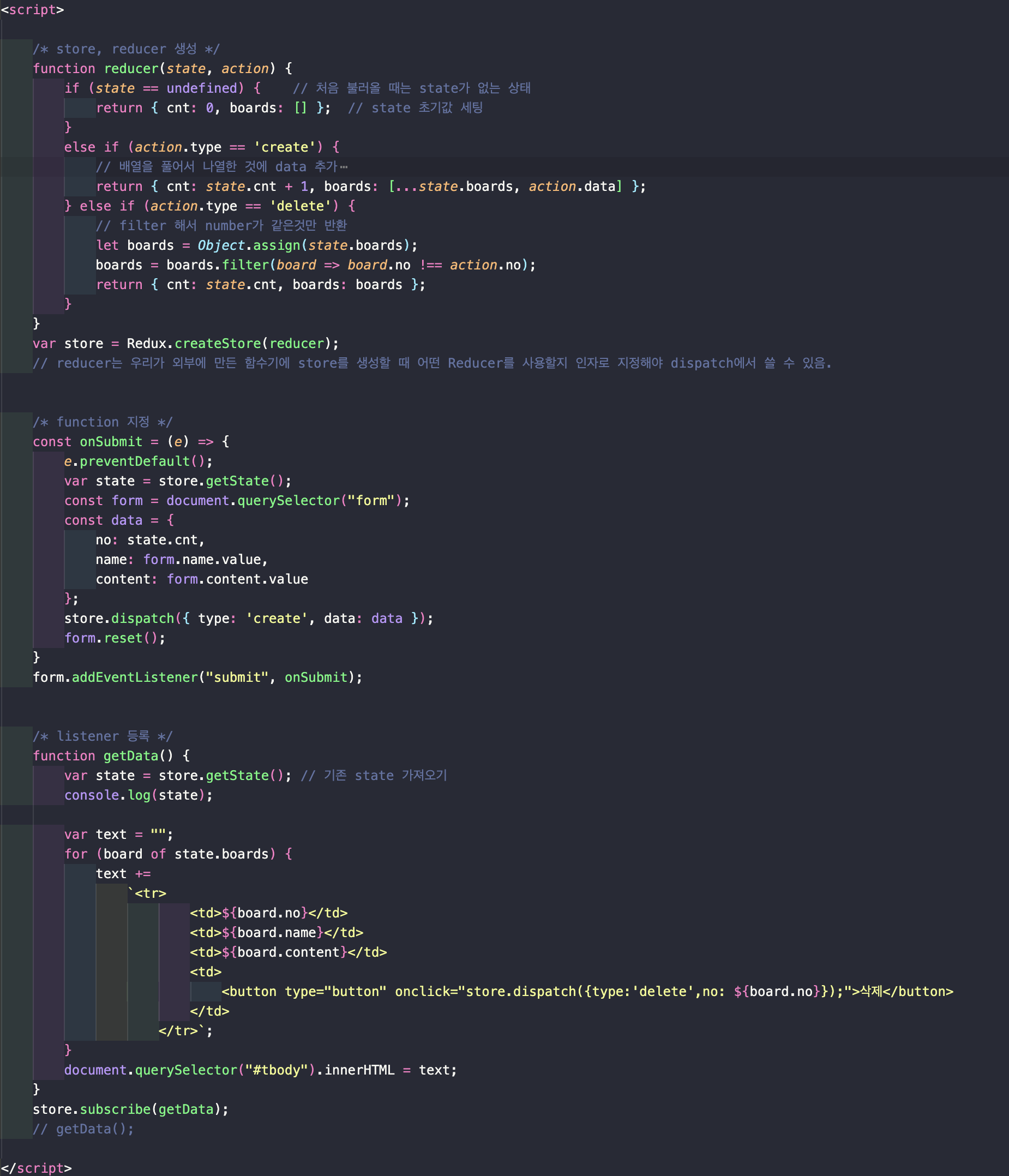
Task: Click the opening <script> tag
Action: pos(32,10)
